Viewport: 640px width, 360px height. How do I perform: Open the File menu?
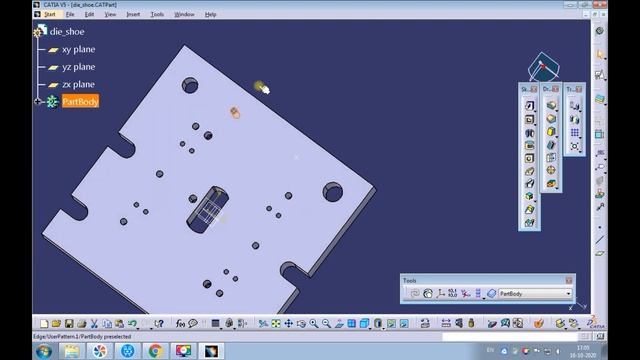(x=70, y=14)
